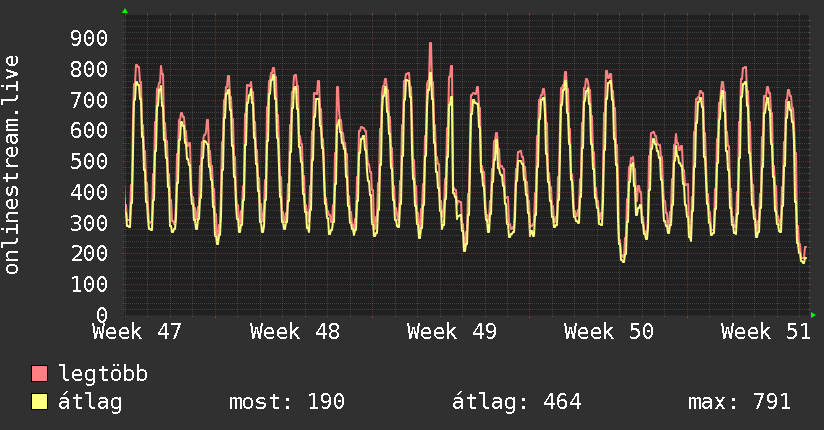The image size is (824, 430).
Task: Select the átlag legend label beside yellow swatch
Action: click(90, 402)
